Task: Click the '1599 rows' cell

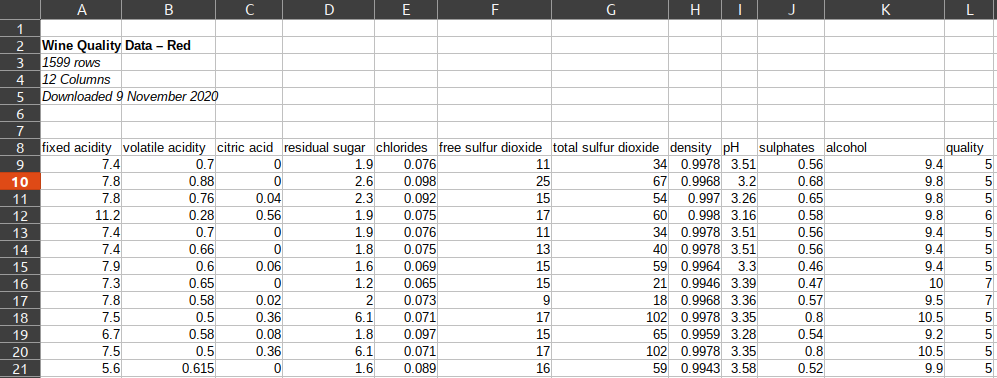Action: tap(81, 62)
